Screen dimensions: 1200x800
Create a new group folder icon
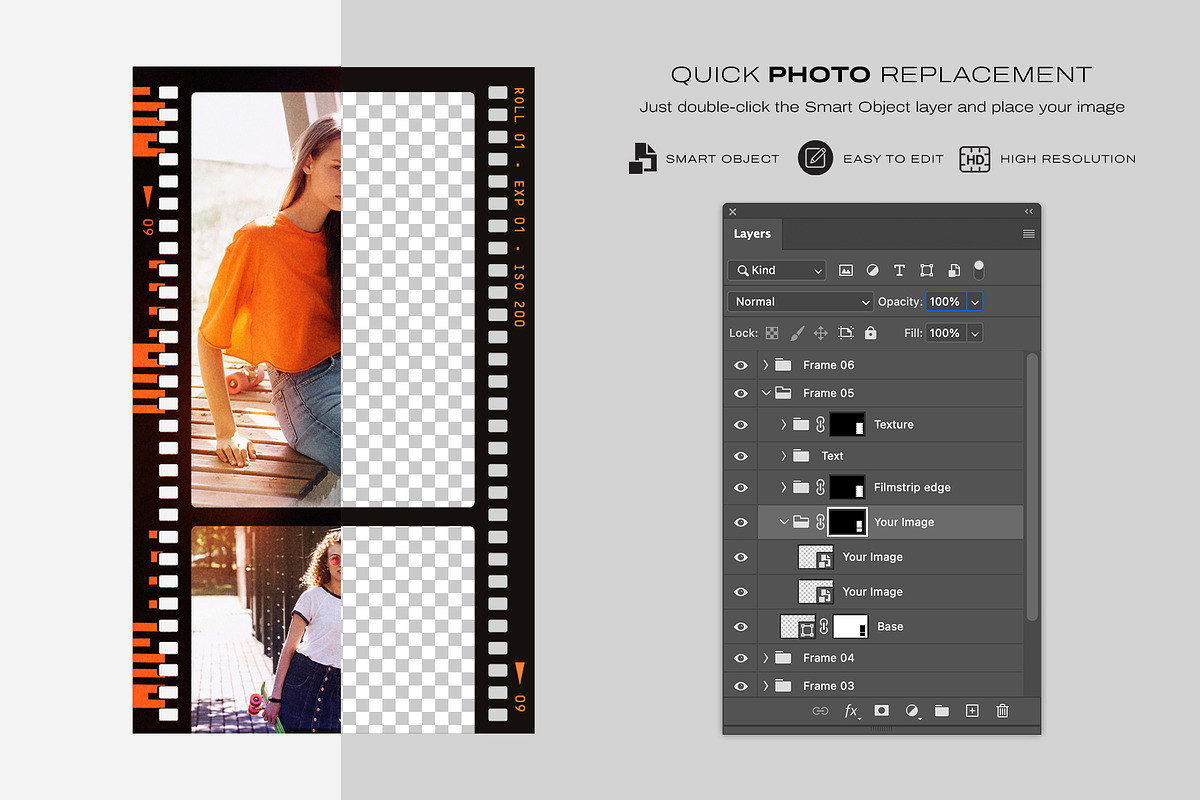942,711
